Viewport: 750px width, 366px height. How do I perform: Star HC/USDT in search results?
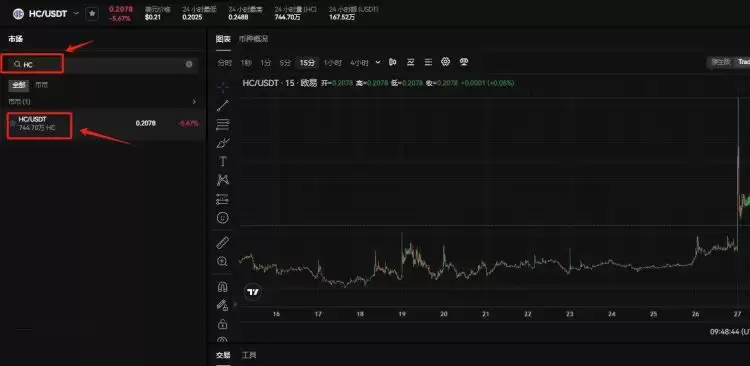point(13,123)
